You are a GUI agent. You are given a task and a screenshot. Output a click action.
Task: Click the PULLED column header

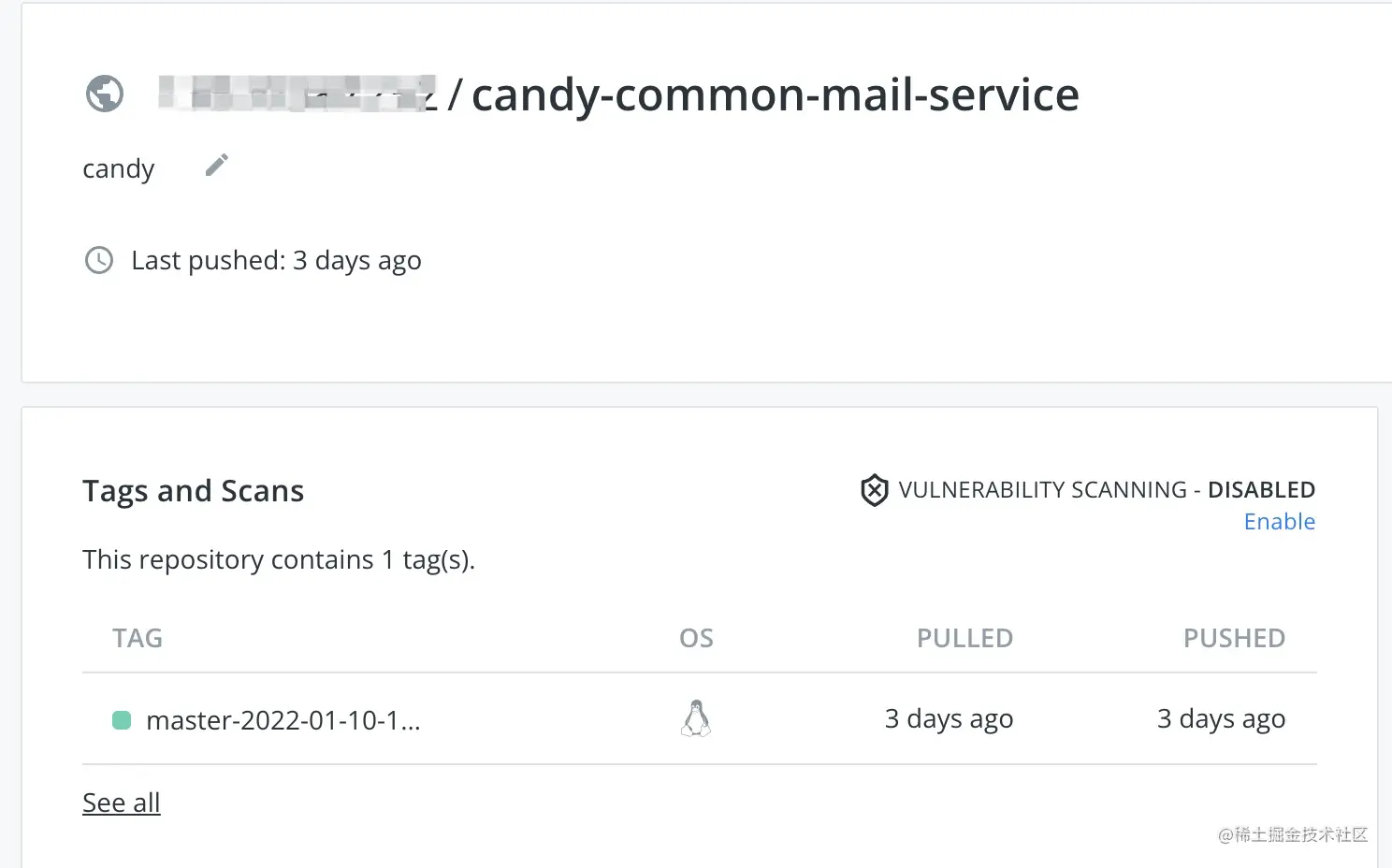964,638
